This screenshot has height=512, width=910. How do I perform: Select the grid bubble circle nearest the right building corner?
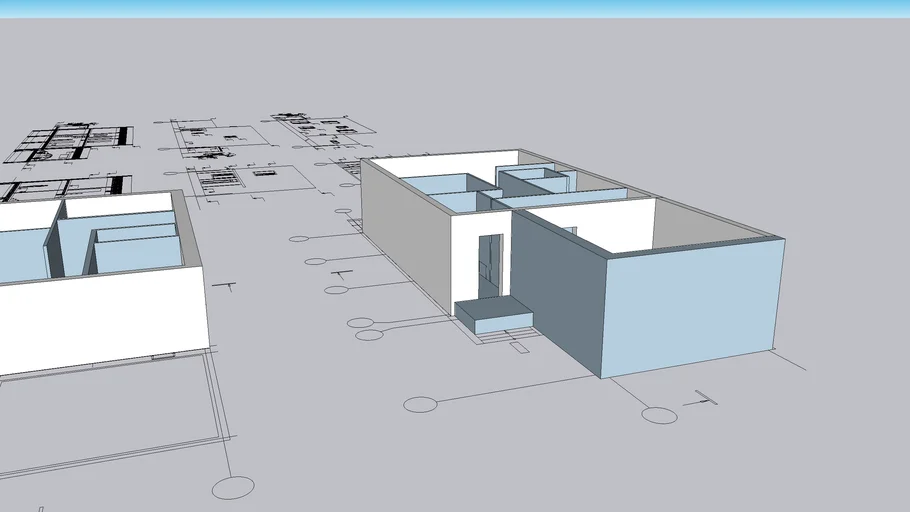click(x=659, y=415)
